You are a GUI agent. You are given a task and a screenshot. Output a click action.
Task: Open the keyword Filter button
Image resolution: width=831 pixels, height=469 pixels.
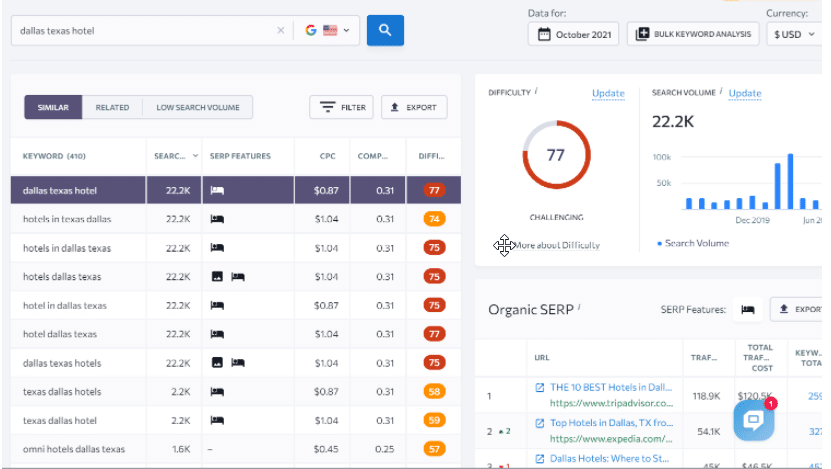click(341, 107)
